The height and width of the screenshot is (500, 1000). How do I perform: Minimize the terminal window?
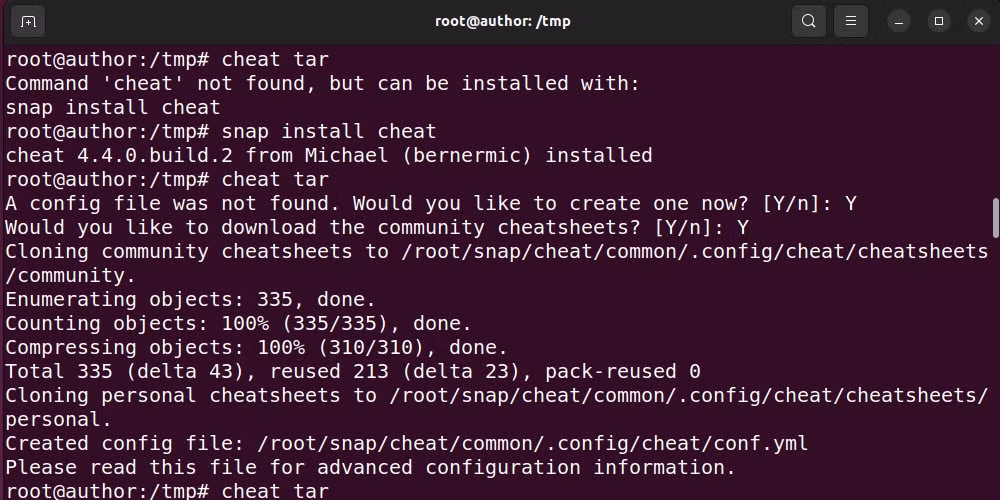[x=899, y=22]
